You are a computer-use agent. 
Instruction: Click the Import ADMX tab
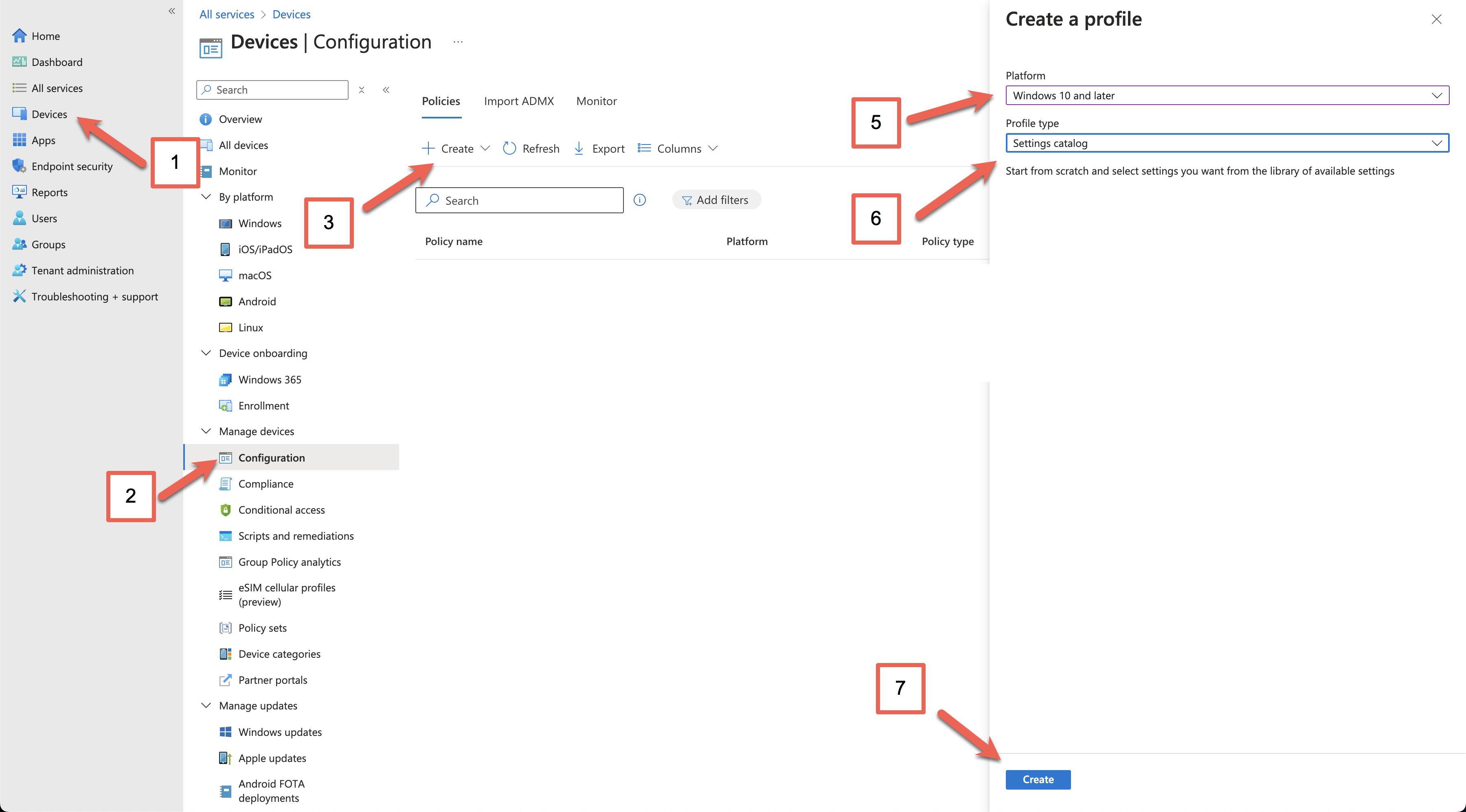[x=518, y=100]
